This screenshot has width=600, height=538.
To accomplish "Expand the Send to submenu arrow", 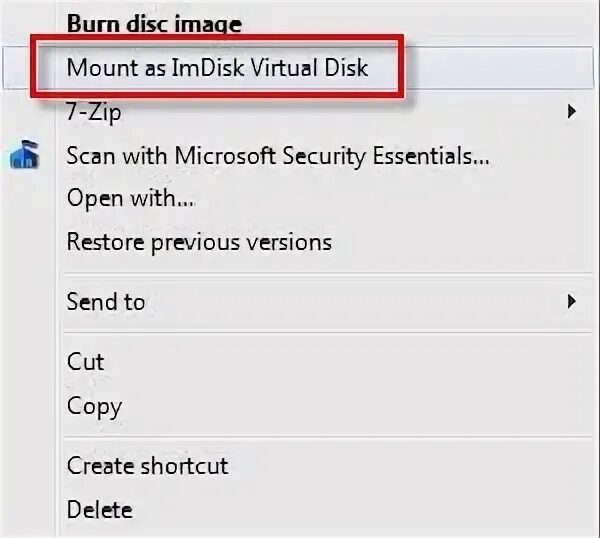I will 572,300.
